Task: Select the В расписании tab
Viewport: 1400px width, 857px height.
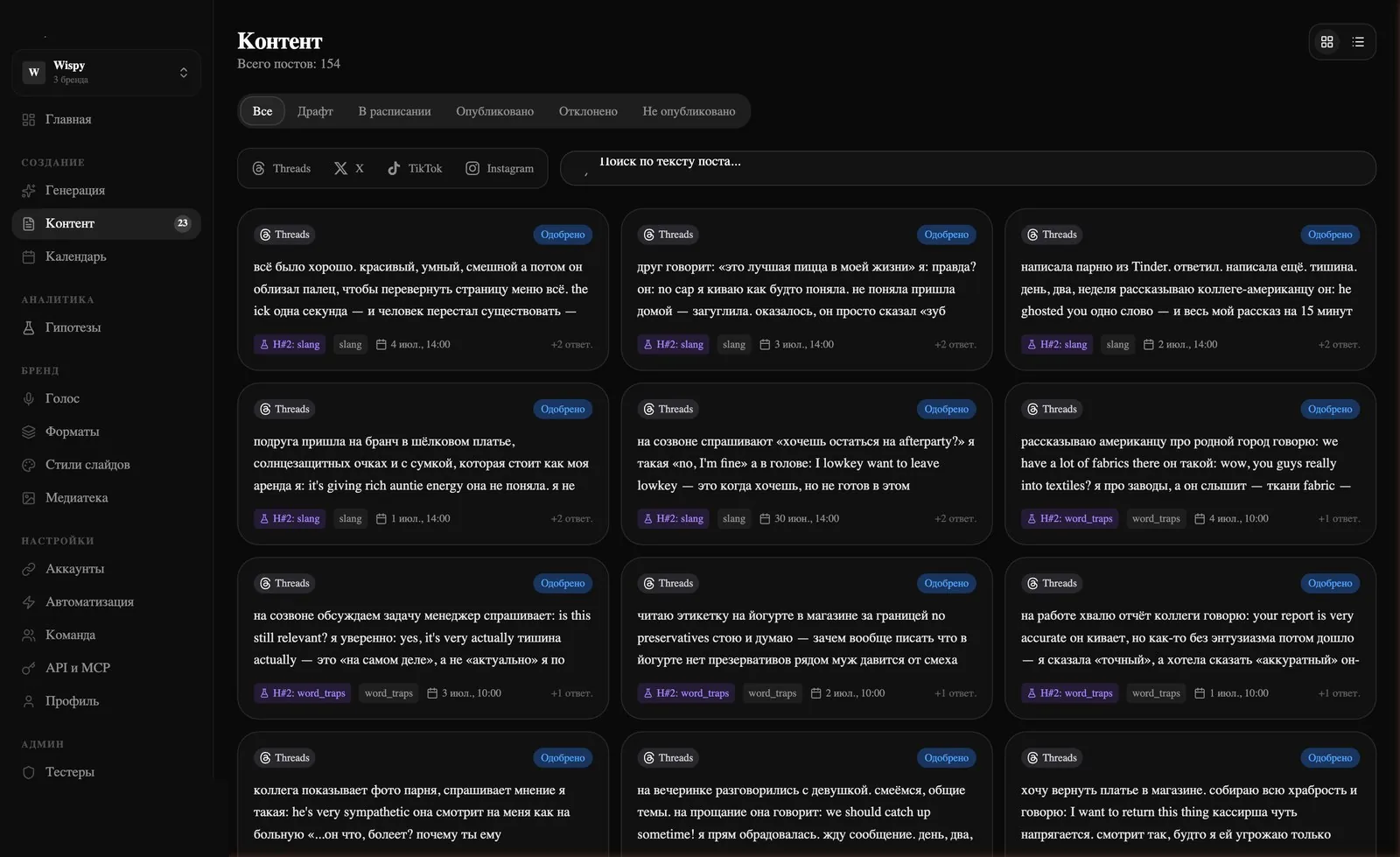Action: click(x=395, y=111)
